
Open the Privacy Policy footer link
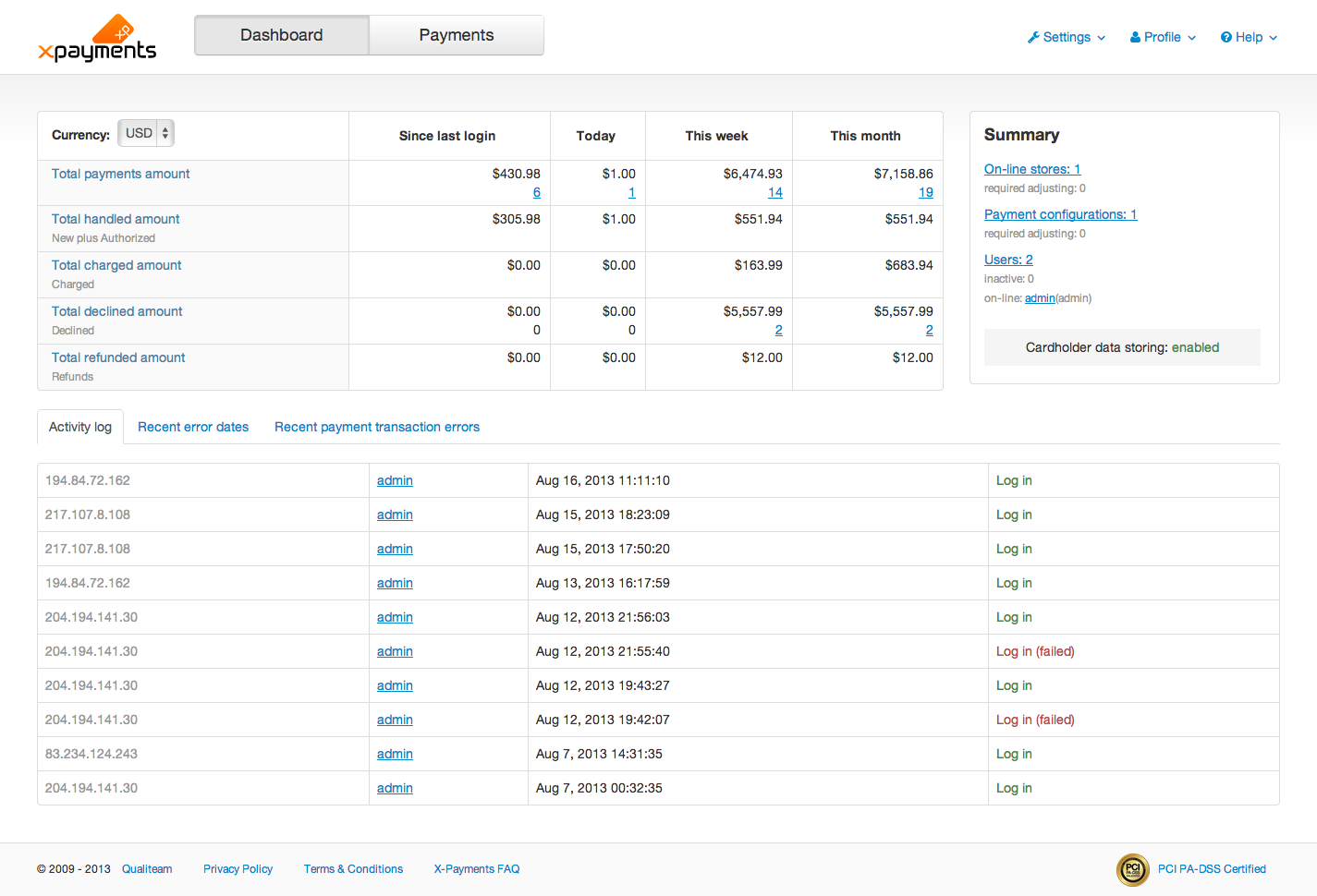(238, 869)
